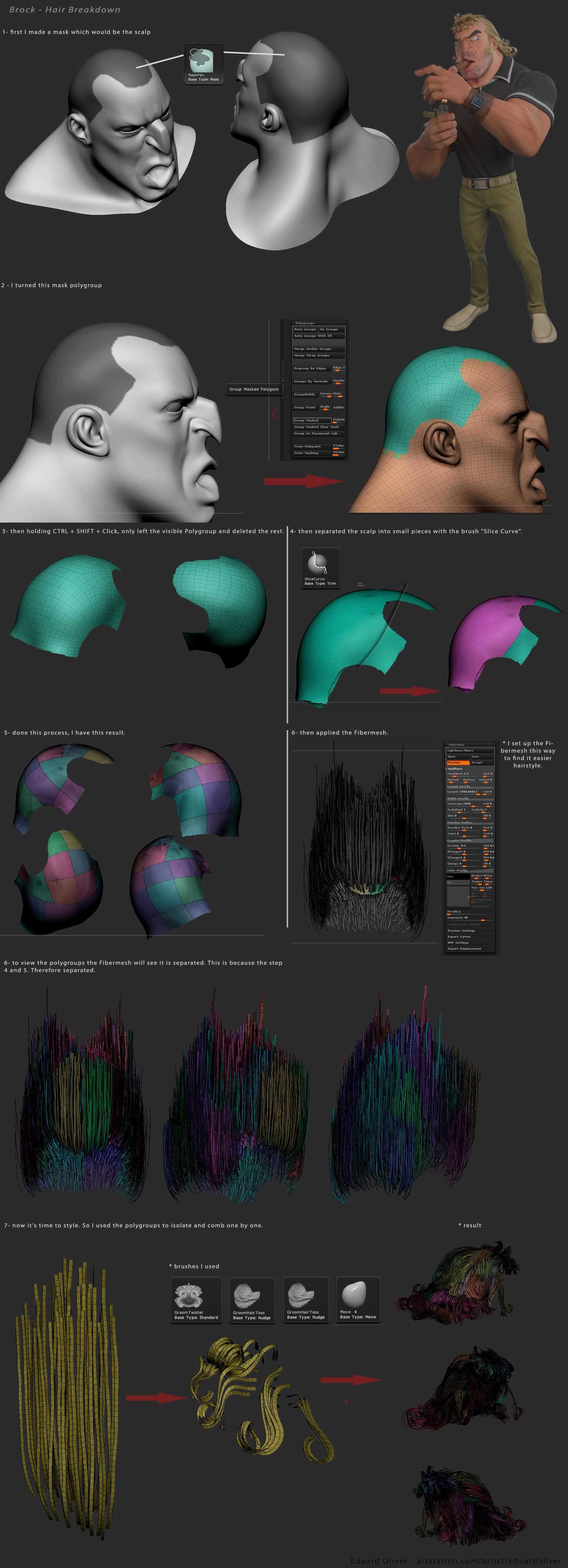Screen dimensions: 568x1568
Task: Adjust the Edge Sensitivity slider
Action: (x=339, y=369)
